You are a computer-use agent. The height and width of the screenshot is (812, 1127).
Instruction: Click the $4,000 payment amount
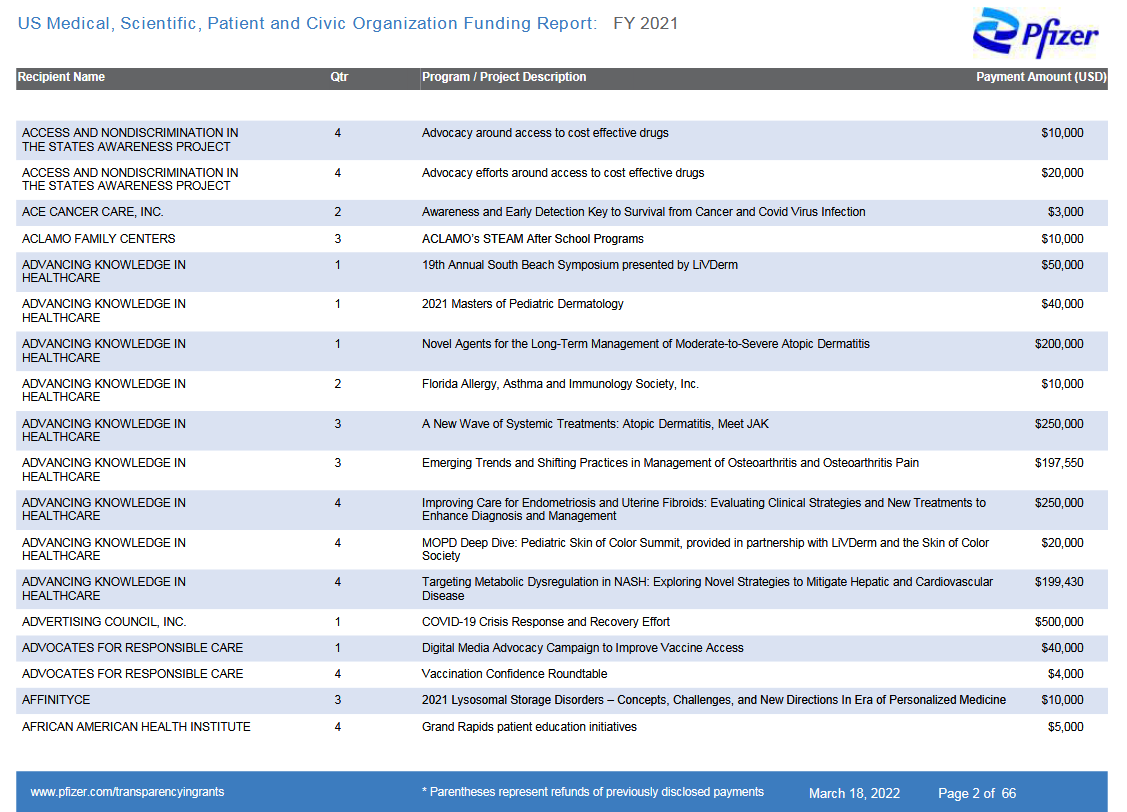tap(1065, 674)
